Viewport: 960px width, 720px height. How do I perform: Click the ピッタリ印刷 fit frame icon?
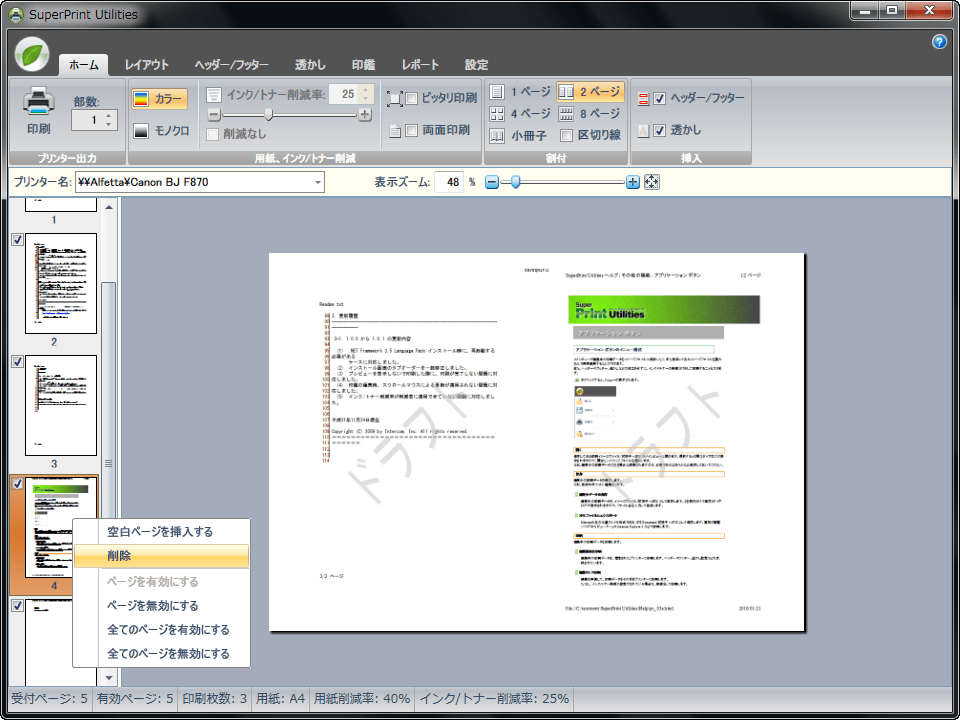point(395,99)
